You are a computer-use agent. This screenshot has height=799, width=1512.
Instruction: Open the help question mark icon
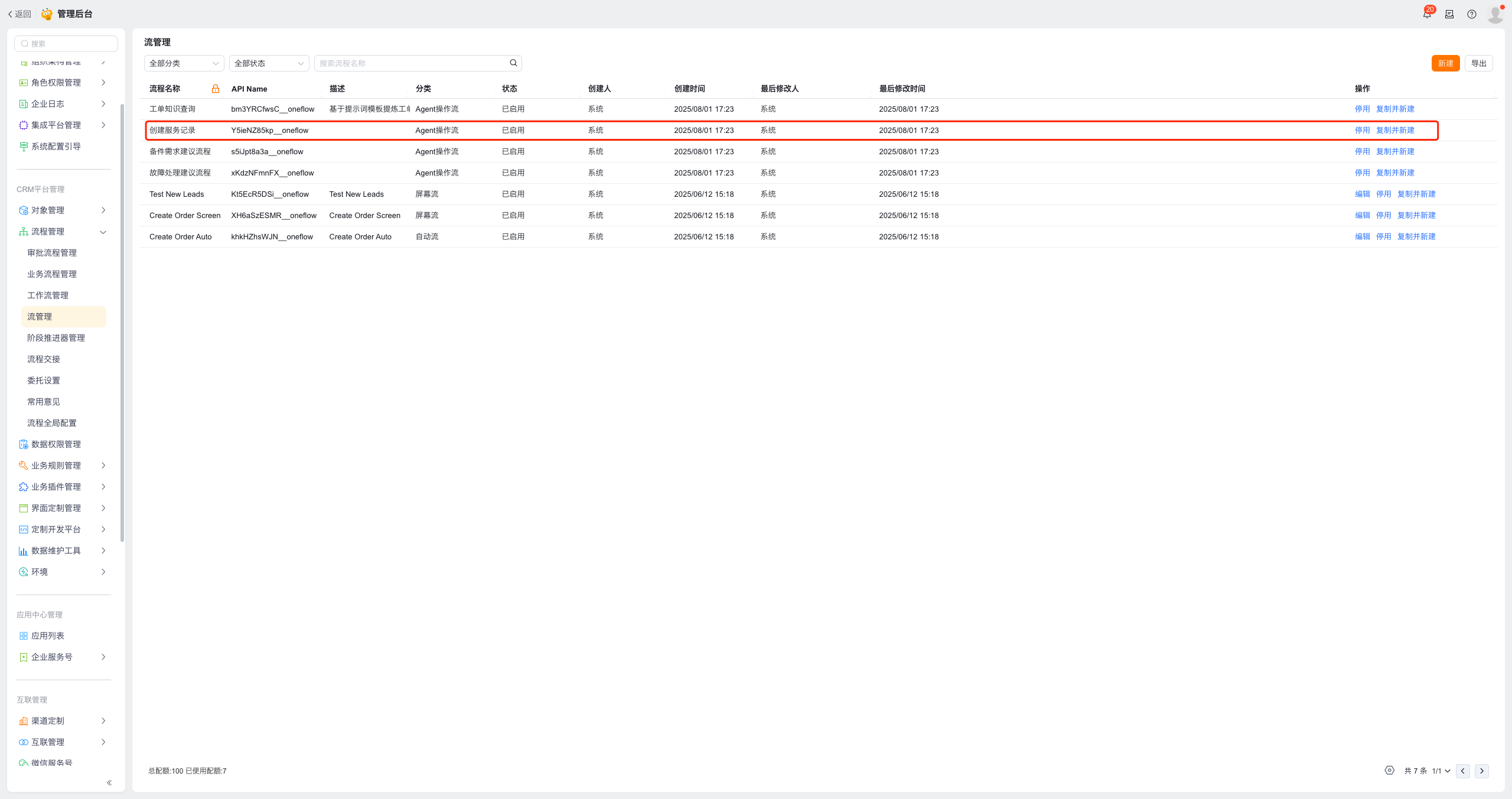click(1472, 14)
